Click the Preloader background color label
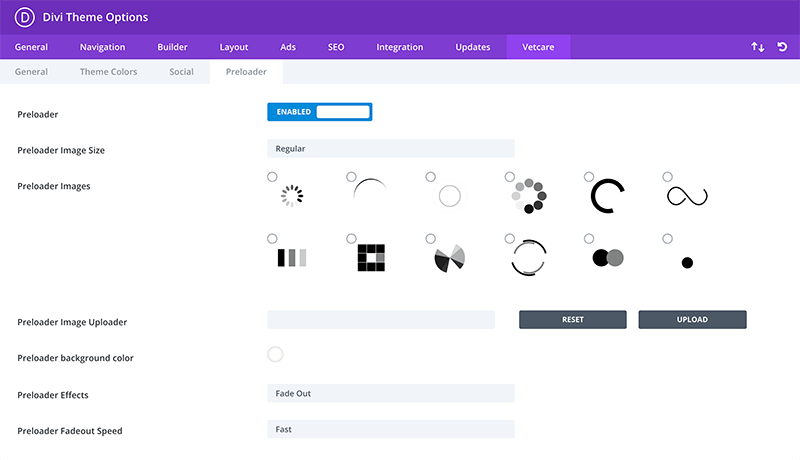This screenshot has height=460, width=800. [76, 358]
